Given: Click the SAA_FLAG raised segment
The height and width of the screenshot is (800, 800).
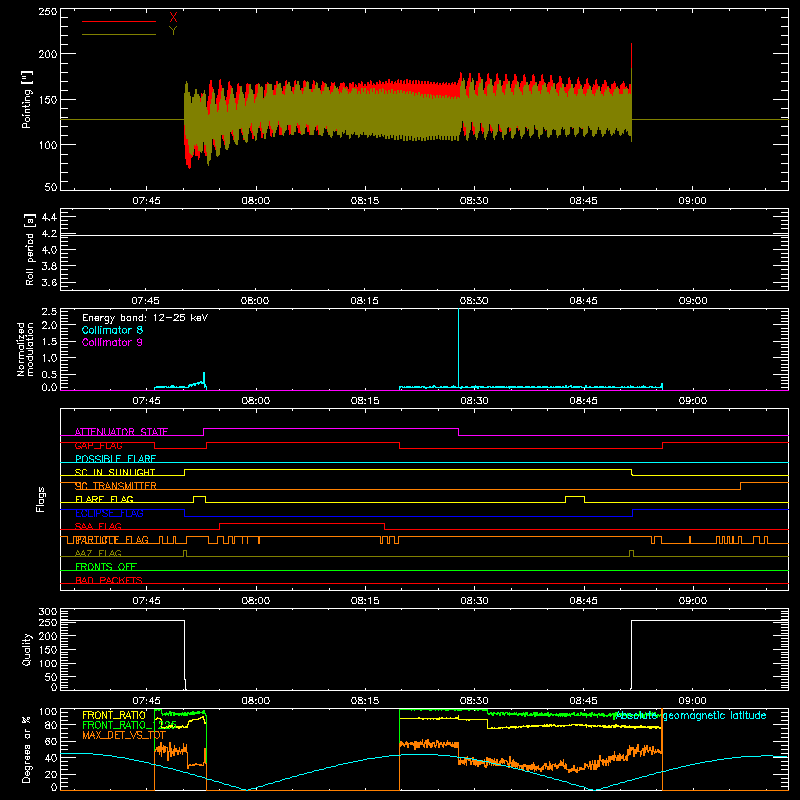Looking at the screenshot, I should [302, 523].
